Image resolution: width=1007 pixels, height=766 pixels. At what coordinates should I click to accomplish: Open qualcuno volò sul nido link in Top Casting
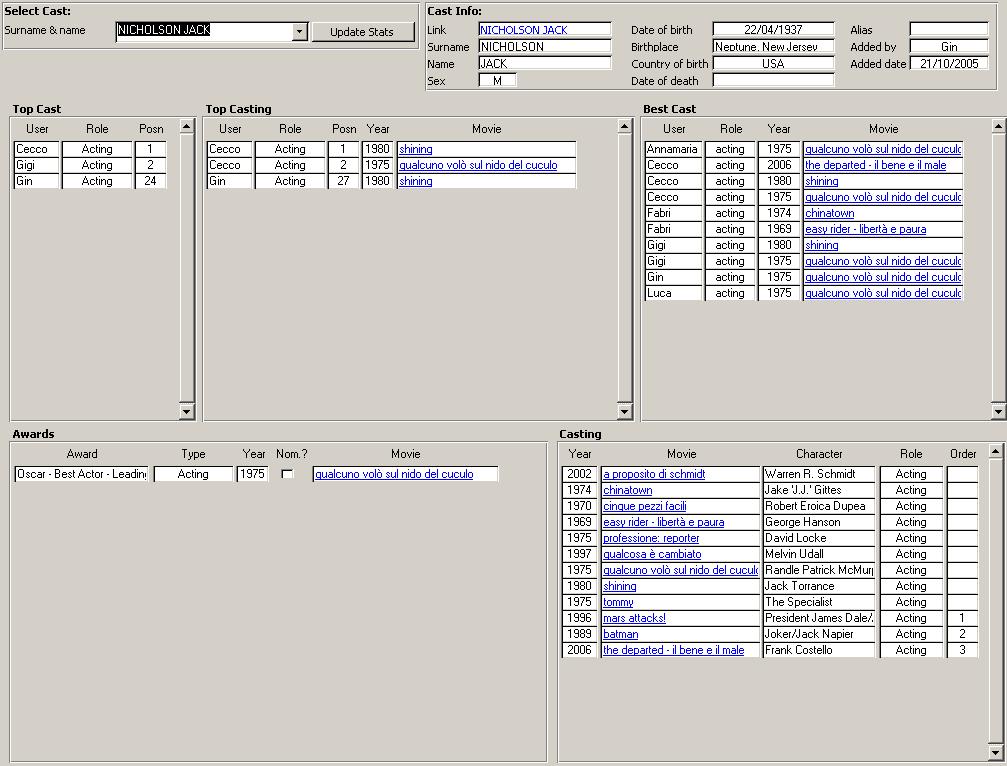(478, 165)
